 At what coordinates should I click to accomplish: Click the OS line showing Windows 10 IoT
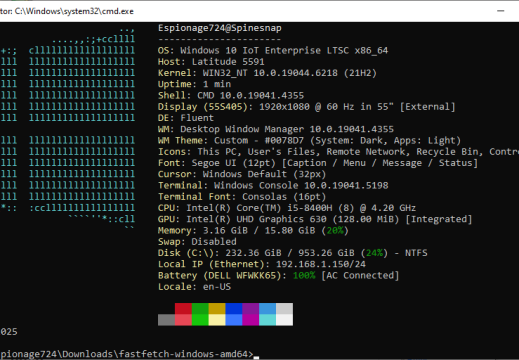273,51
